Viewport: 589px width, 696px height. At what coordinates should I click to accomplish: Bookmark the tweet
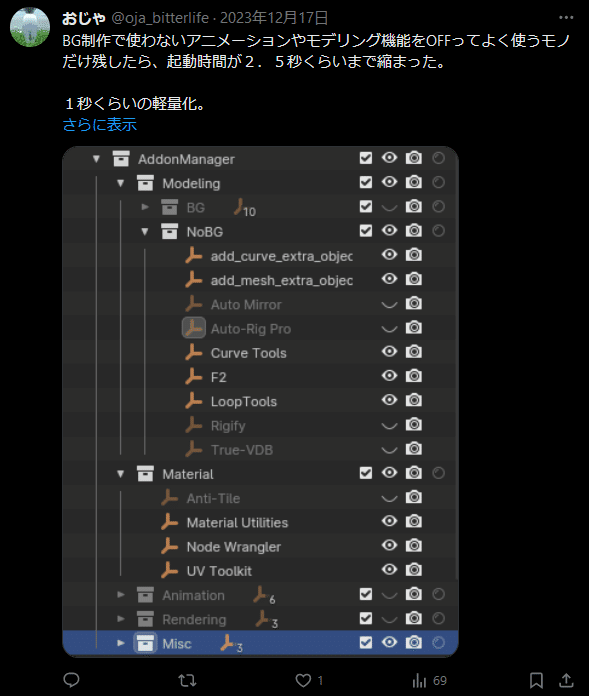536,680
